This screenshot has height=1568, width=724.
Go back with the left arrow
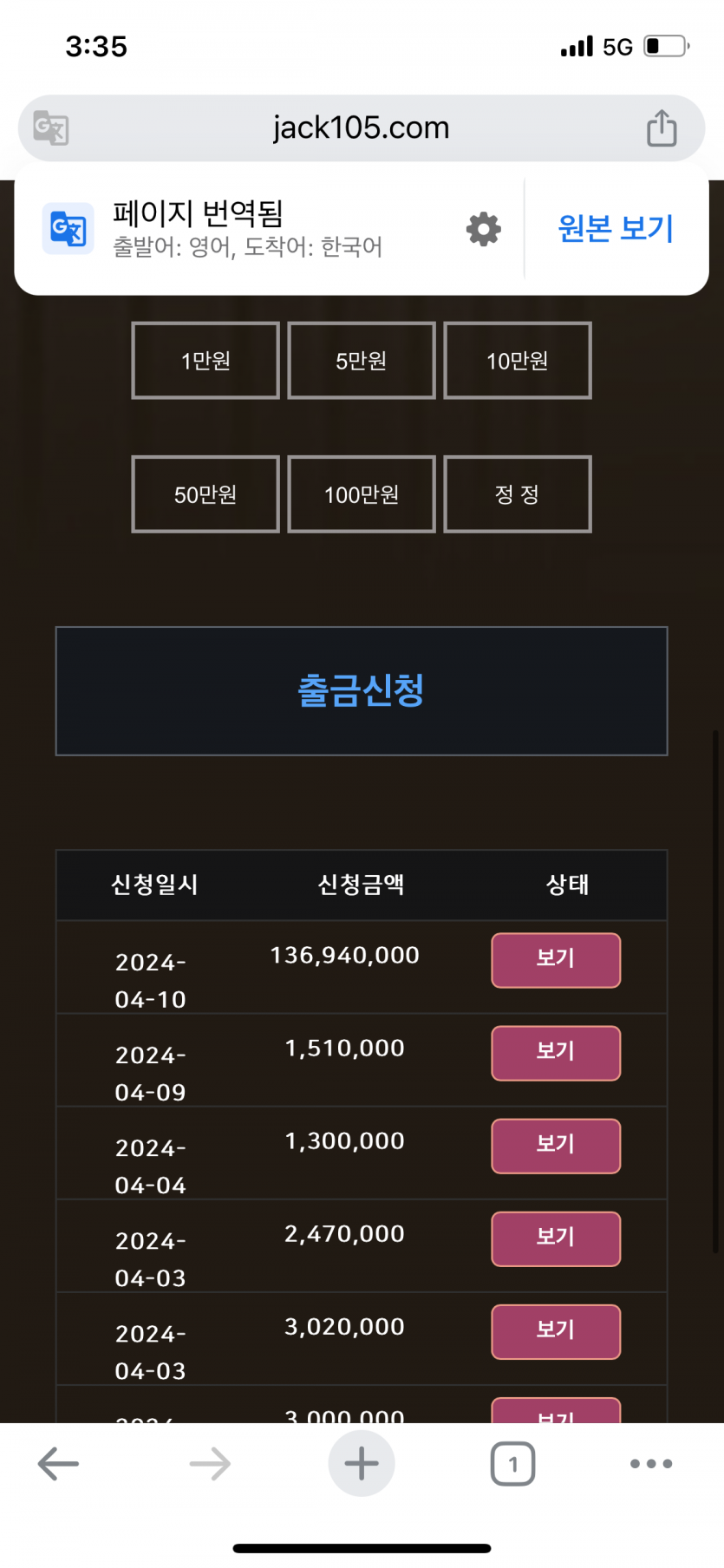(x=58, y=1464)
